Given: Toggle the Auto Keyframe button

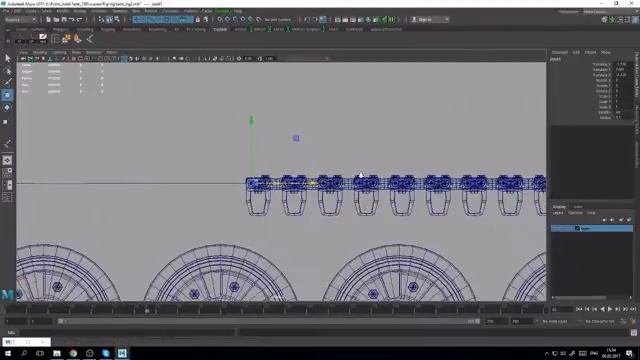Looking at the screenshot, I should pyautogui.click(x=623, y=322).
